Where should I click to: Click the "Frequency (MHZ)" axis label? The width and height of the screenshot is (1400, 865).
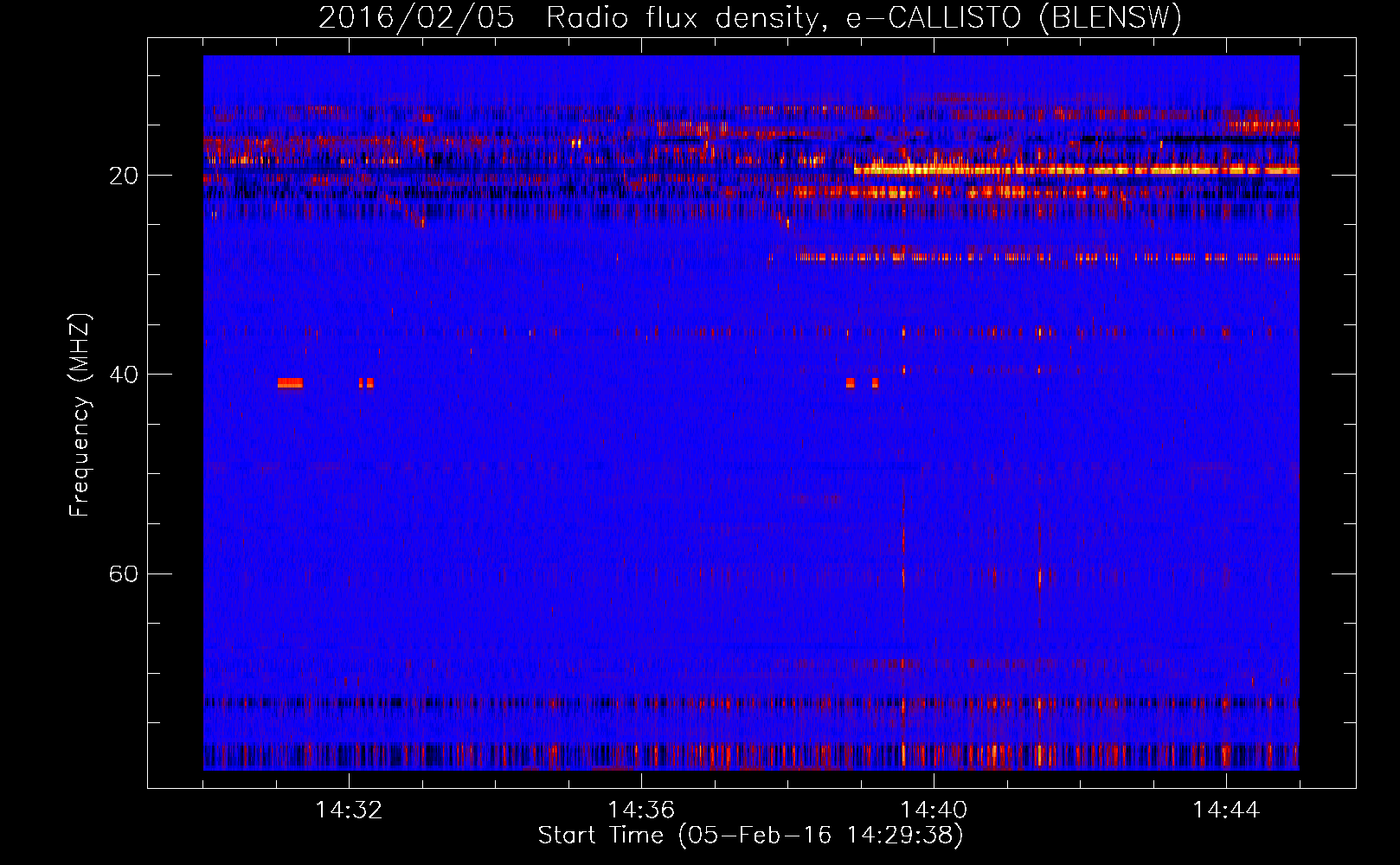80,414
